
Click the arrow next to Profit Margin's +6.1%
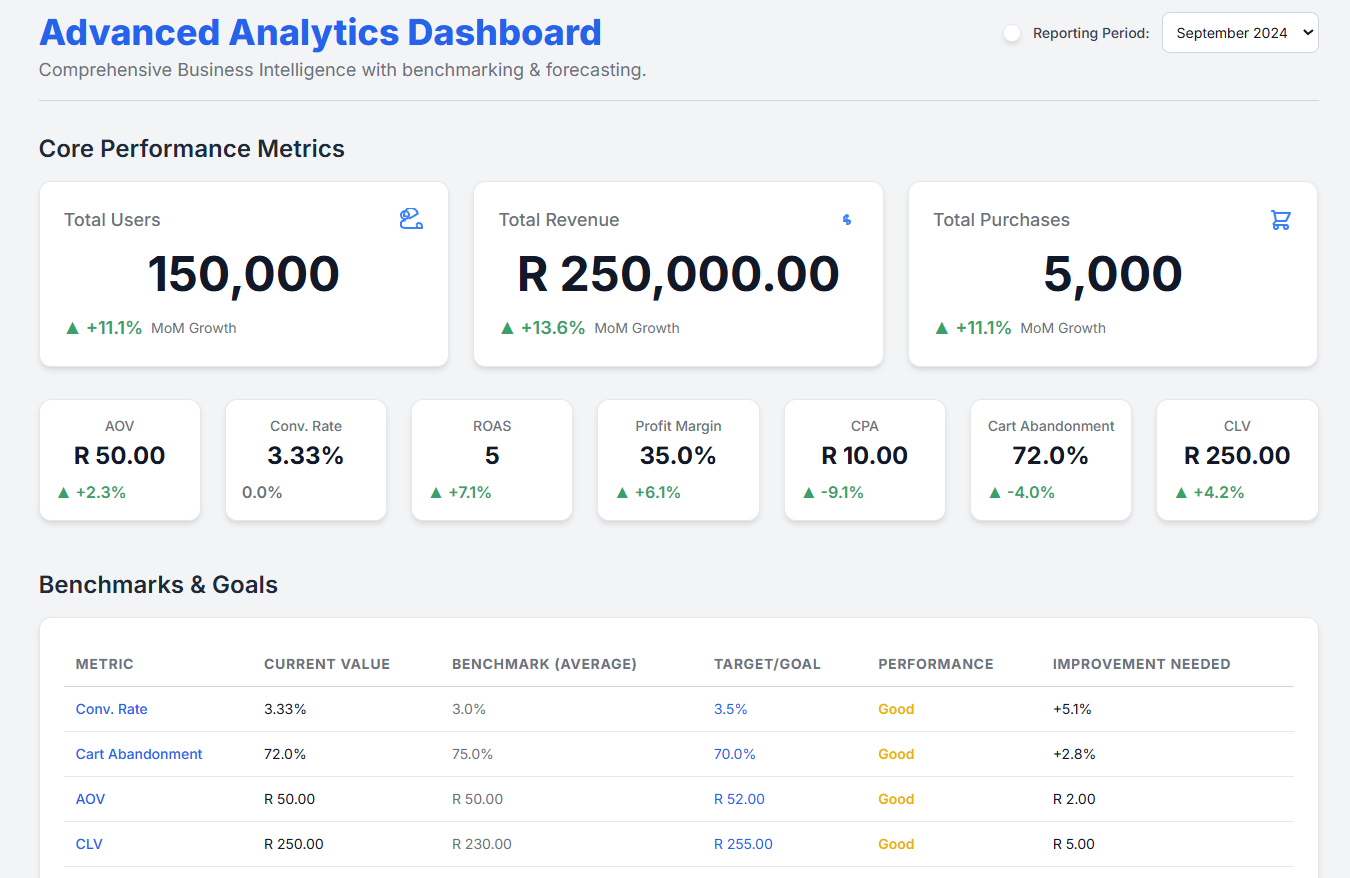[x=622, y=492]
